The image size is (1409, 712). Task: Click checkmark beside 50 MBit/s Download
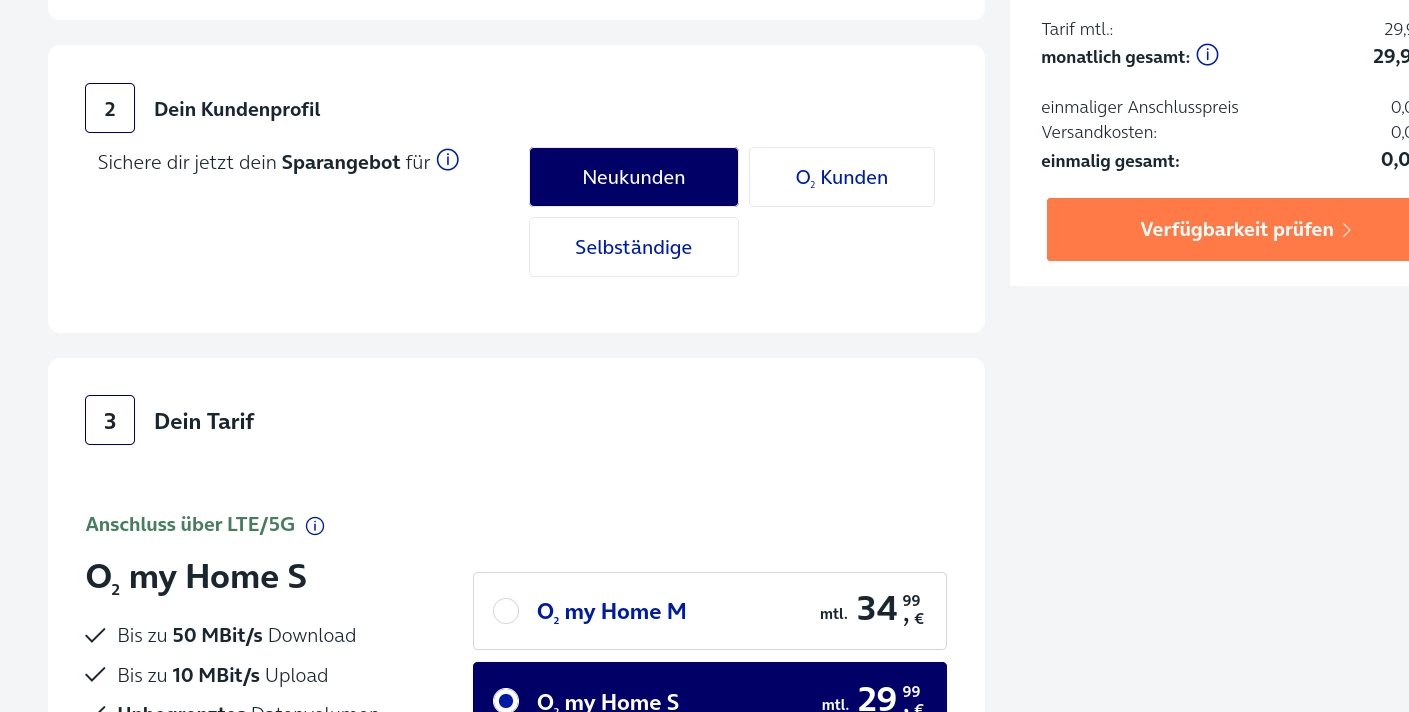tap(96, 636)
